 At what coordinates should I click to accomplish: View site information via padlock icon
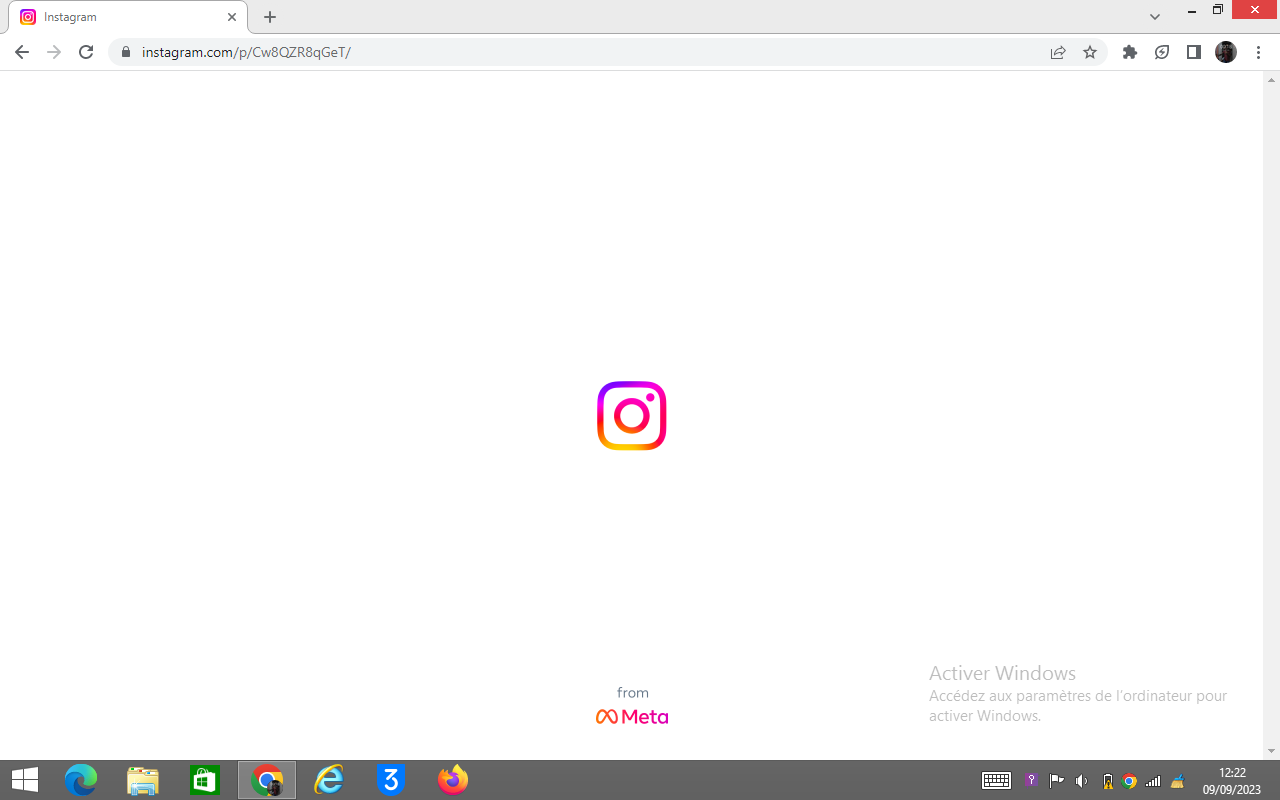click(126, 52)
